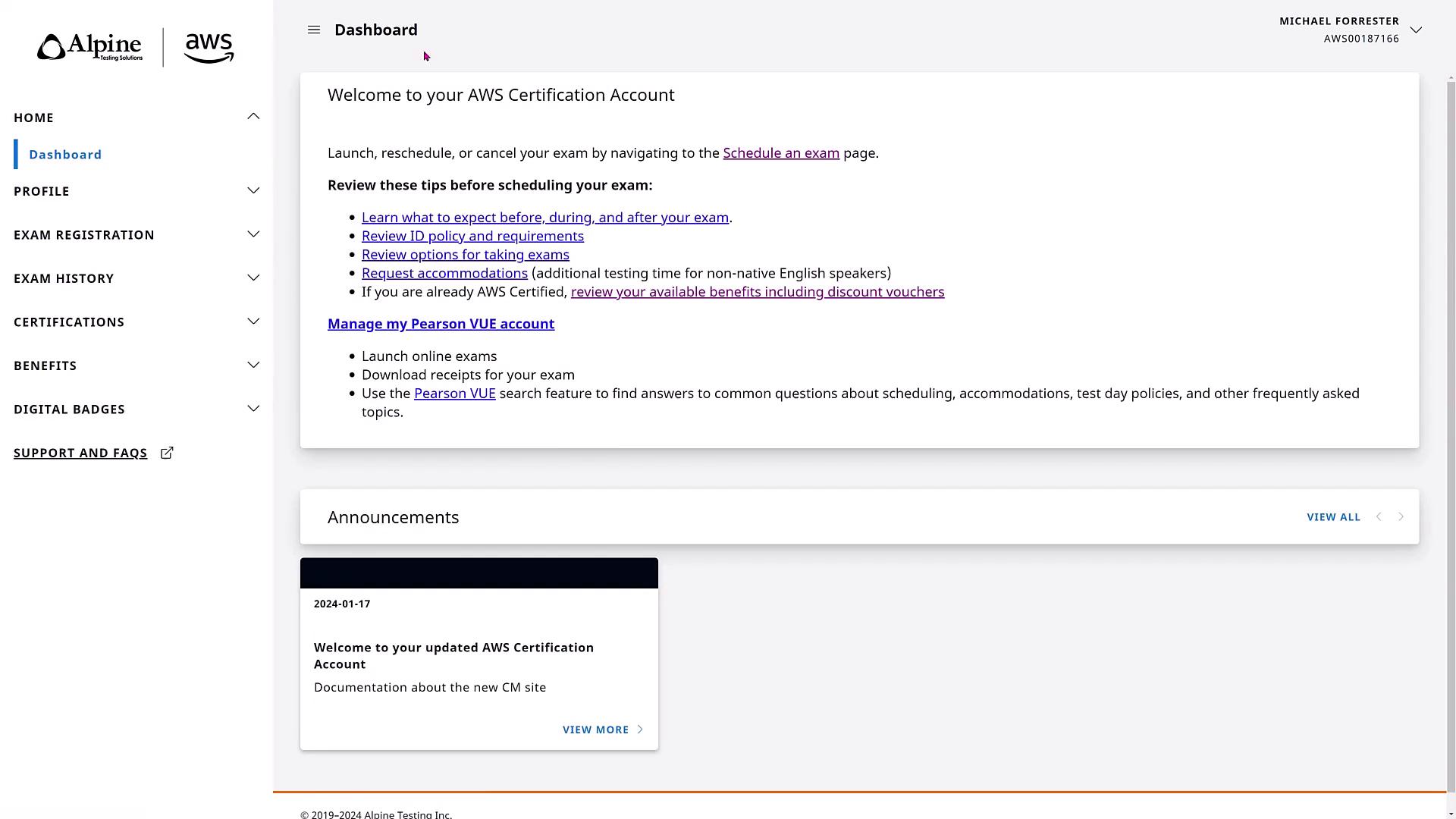Click the AWS logo in sidebar
The image size is (1456, 819).
point(209,48)
